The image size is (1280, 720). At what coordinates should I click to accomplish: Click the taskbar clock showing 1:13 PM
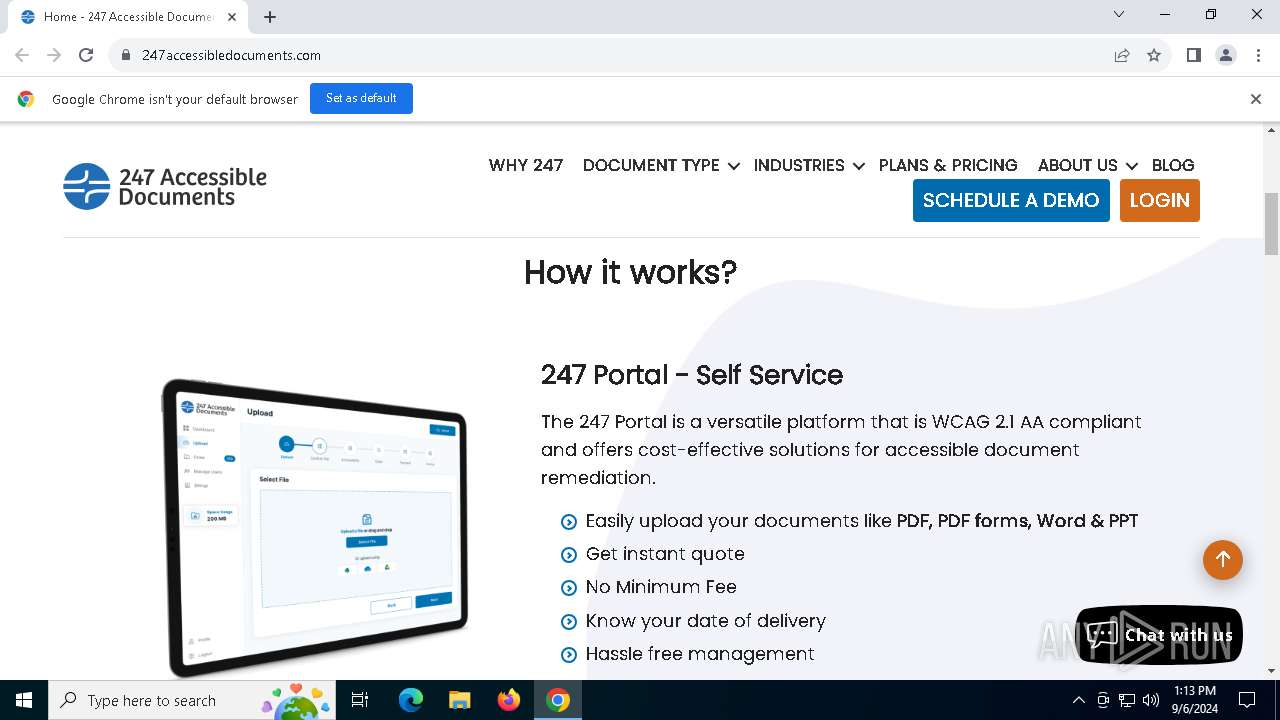tap(1194, 700)
